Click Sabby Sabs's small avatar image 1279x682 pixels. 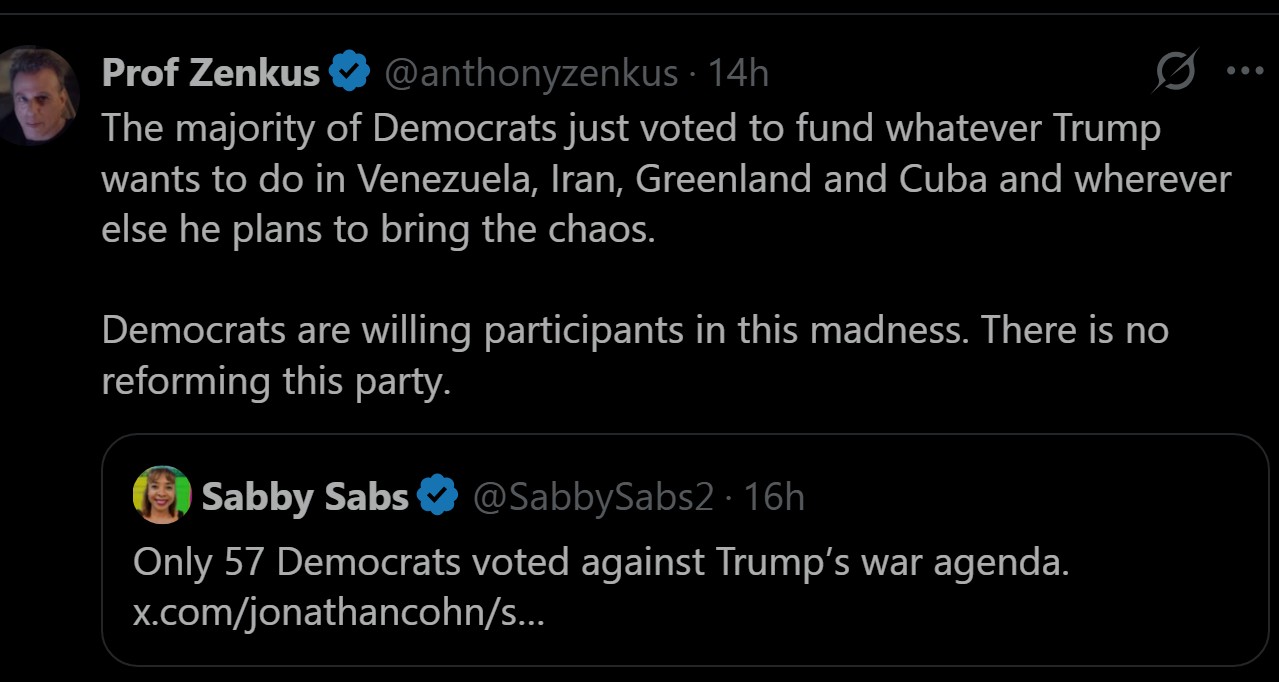(x=162, y=495)
